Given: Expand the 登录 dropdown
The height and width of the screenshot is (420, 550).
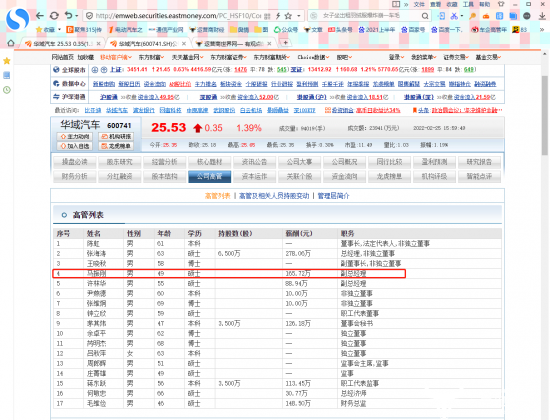Looking at the screenshot, I should coord(396,57).
